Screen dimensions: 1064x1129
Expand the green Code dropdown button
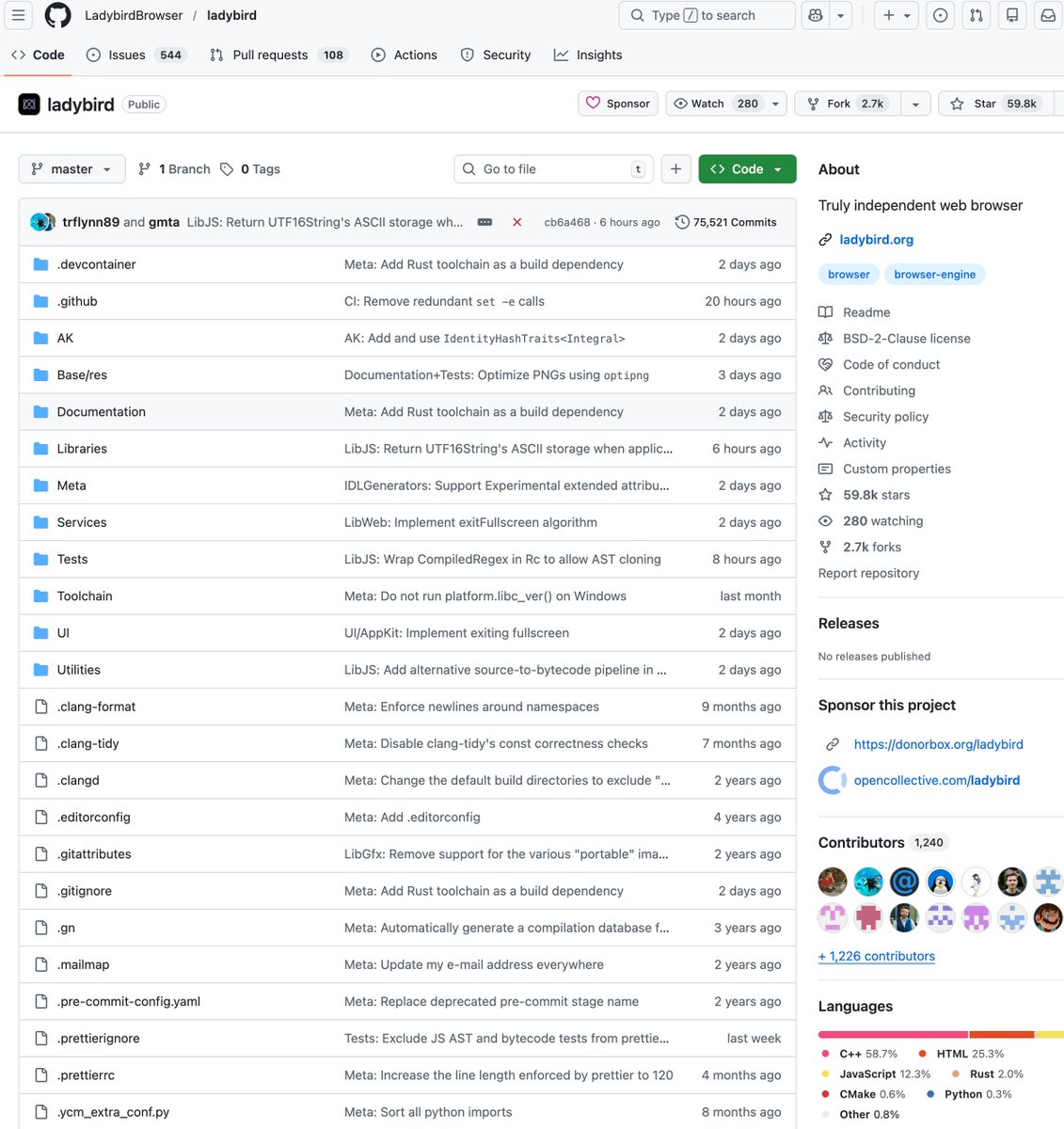pyautogui.click(x=747, y=169)
